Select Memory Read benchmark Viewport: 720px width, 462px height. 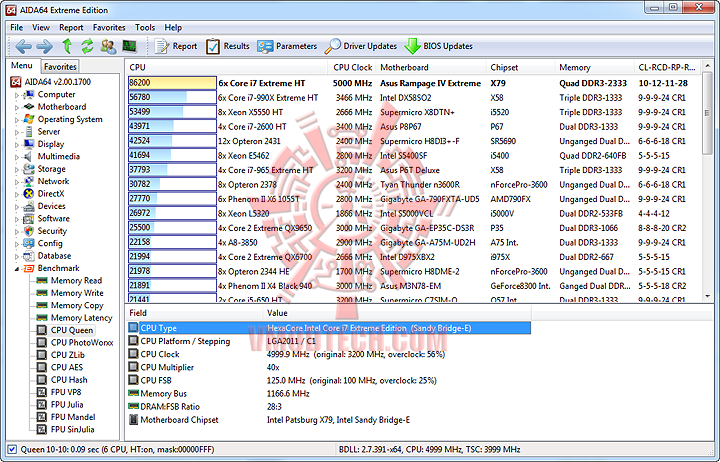[x=76, y=281]
